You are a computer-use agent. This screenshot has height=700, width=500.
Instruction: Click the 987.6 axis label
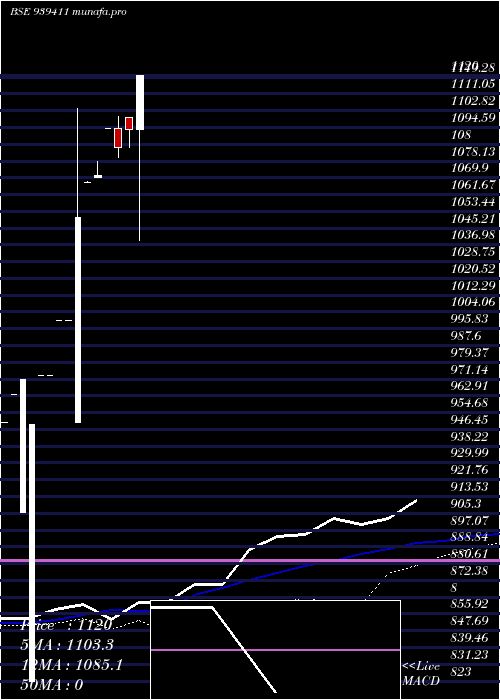point(467,336)
